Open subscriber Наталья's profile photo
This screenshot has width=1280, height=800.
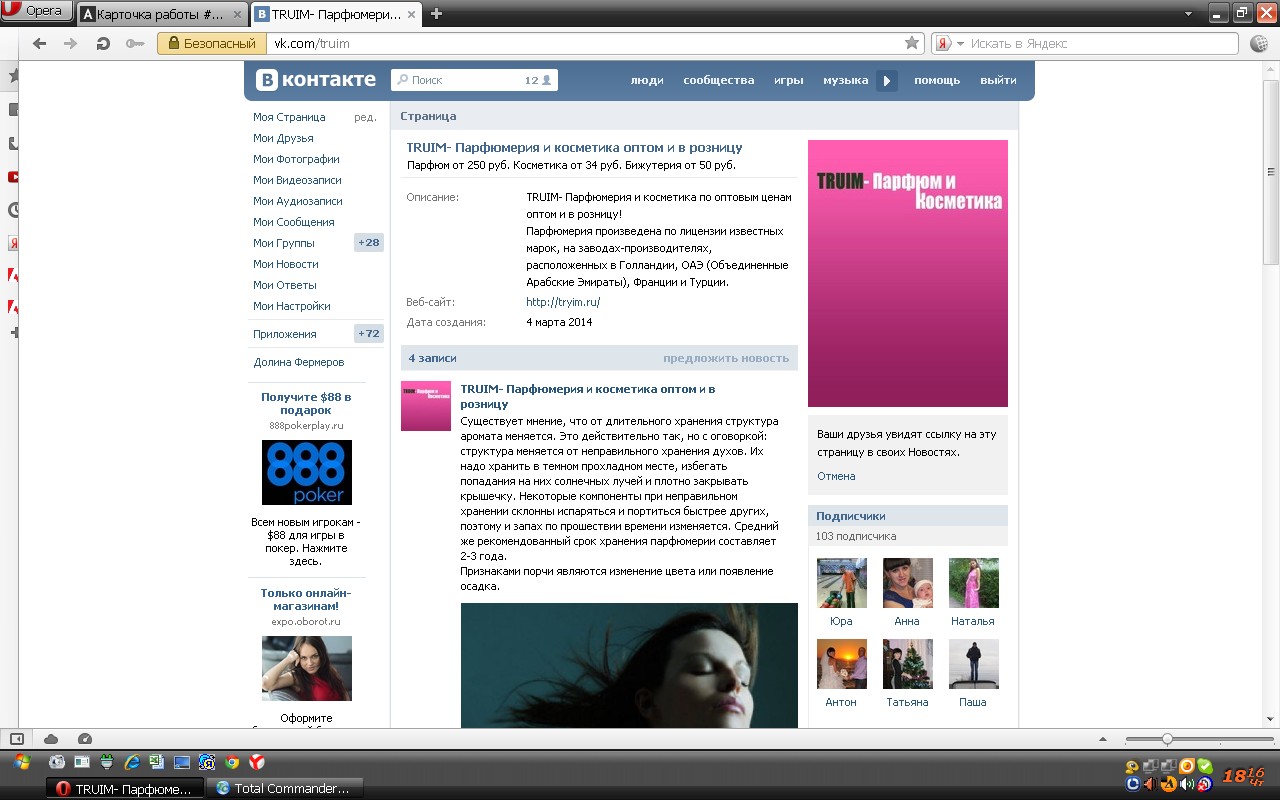pos(974,583)
